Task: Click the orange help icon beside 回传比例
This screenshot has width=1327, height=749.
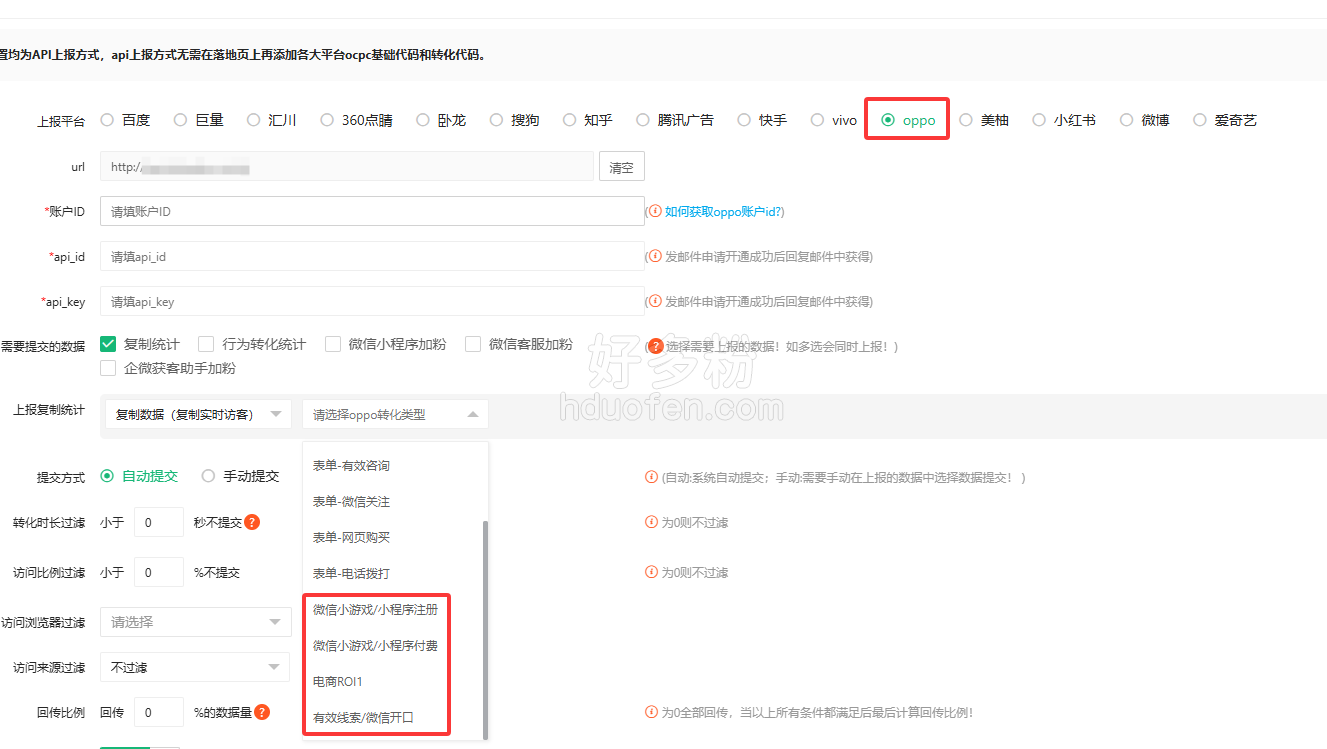Action: (x=262, y=712)
